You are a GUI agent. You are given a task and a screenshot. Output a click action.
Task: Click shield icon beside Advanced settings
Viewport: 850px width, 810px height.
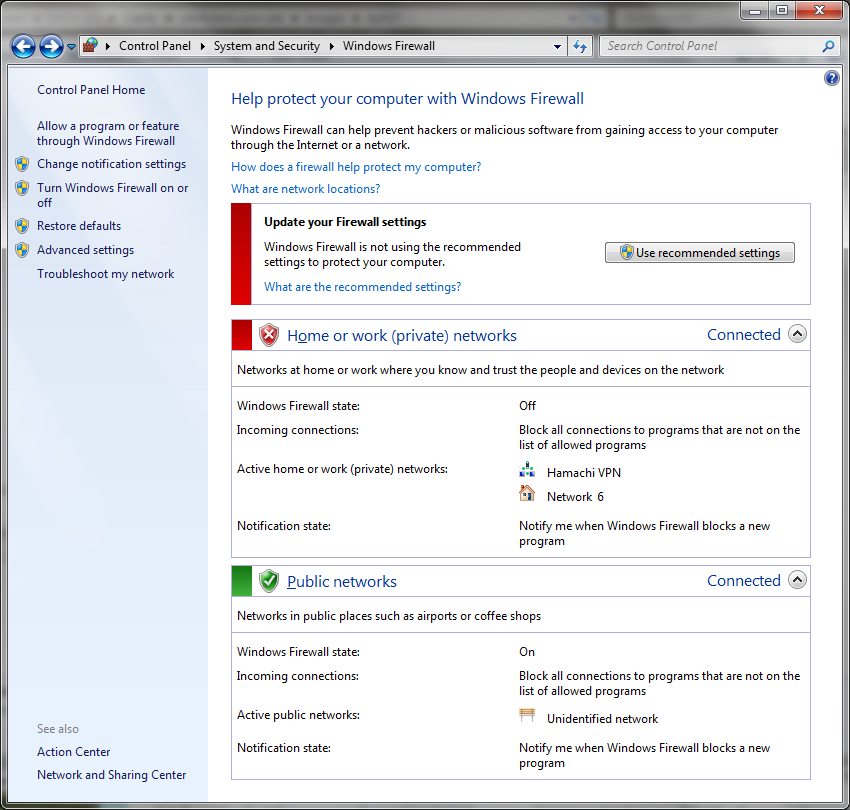(x=22, y=250)
